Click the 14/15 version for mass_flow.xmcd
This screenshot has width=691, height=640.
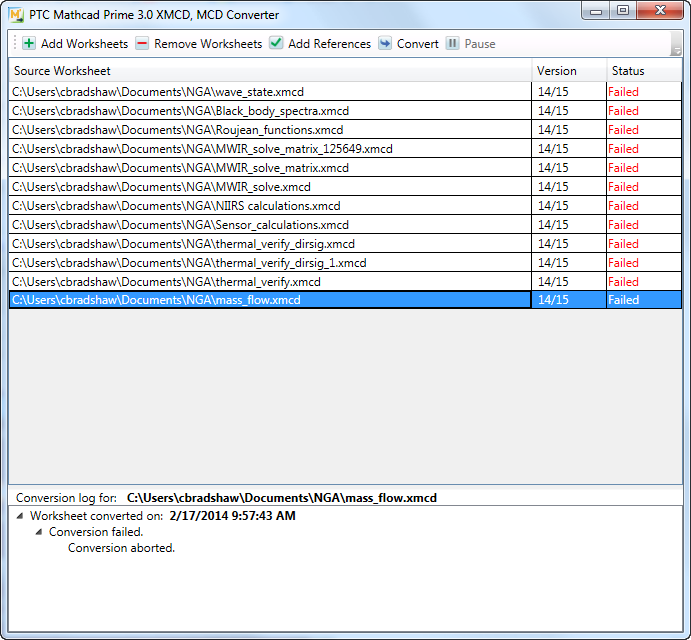[x=553, y=300]
